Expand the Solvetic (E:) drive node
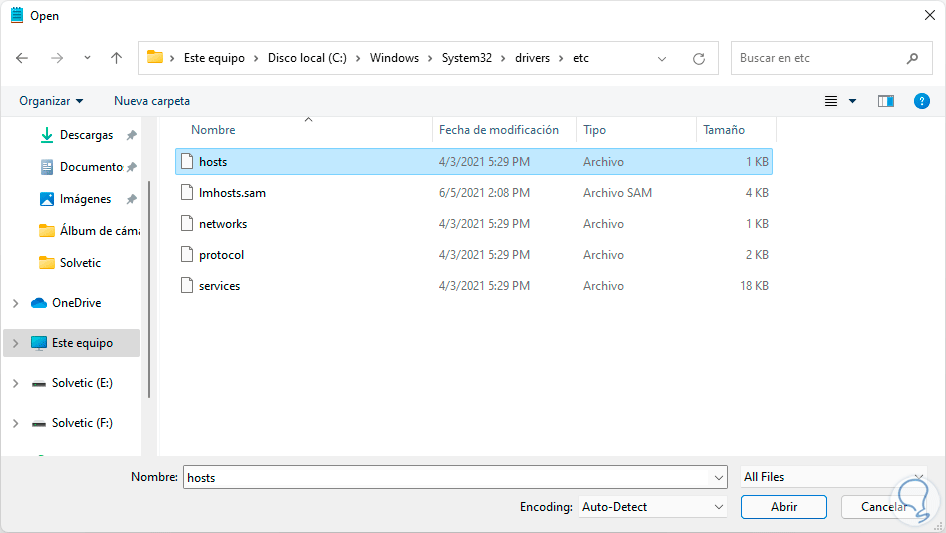 pos(15,383)
